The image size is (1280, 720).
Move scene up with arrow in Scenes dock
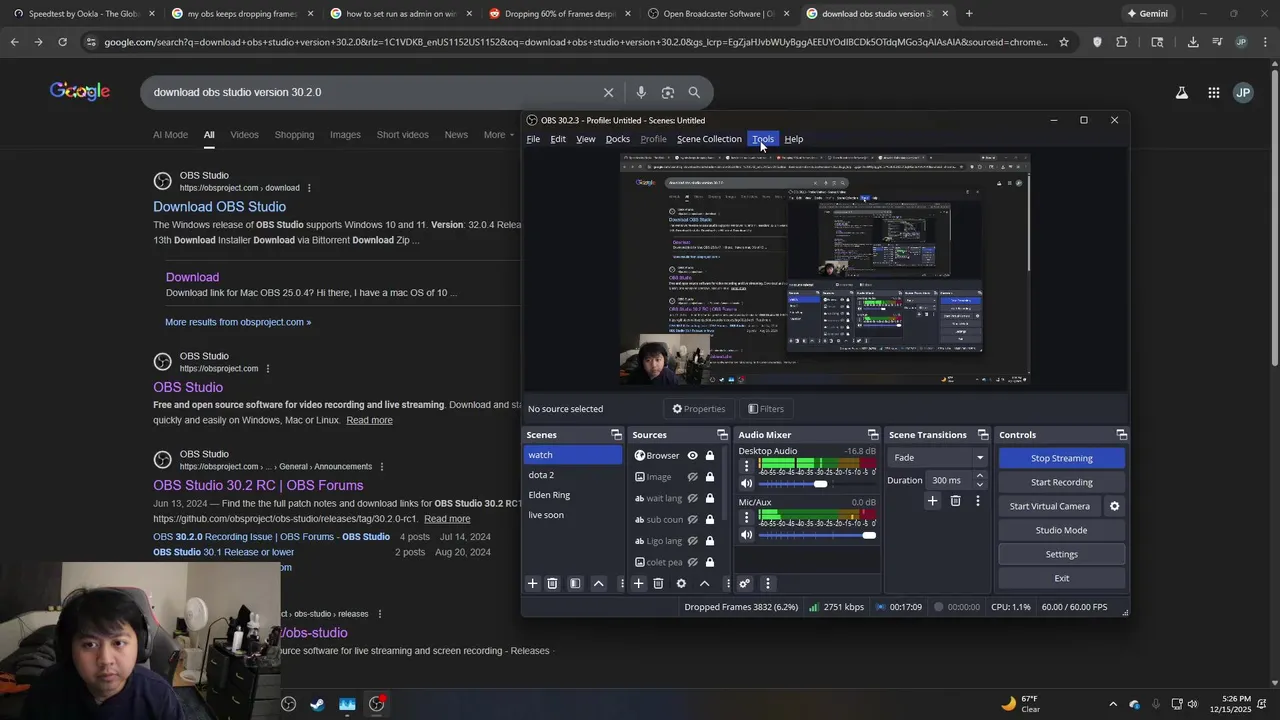click(599, 584)
